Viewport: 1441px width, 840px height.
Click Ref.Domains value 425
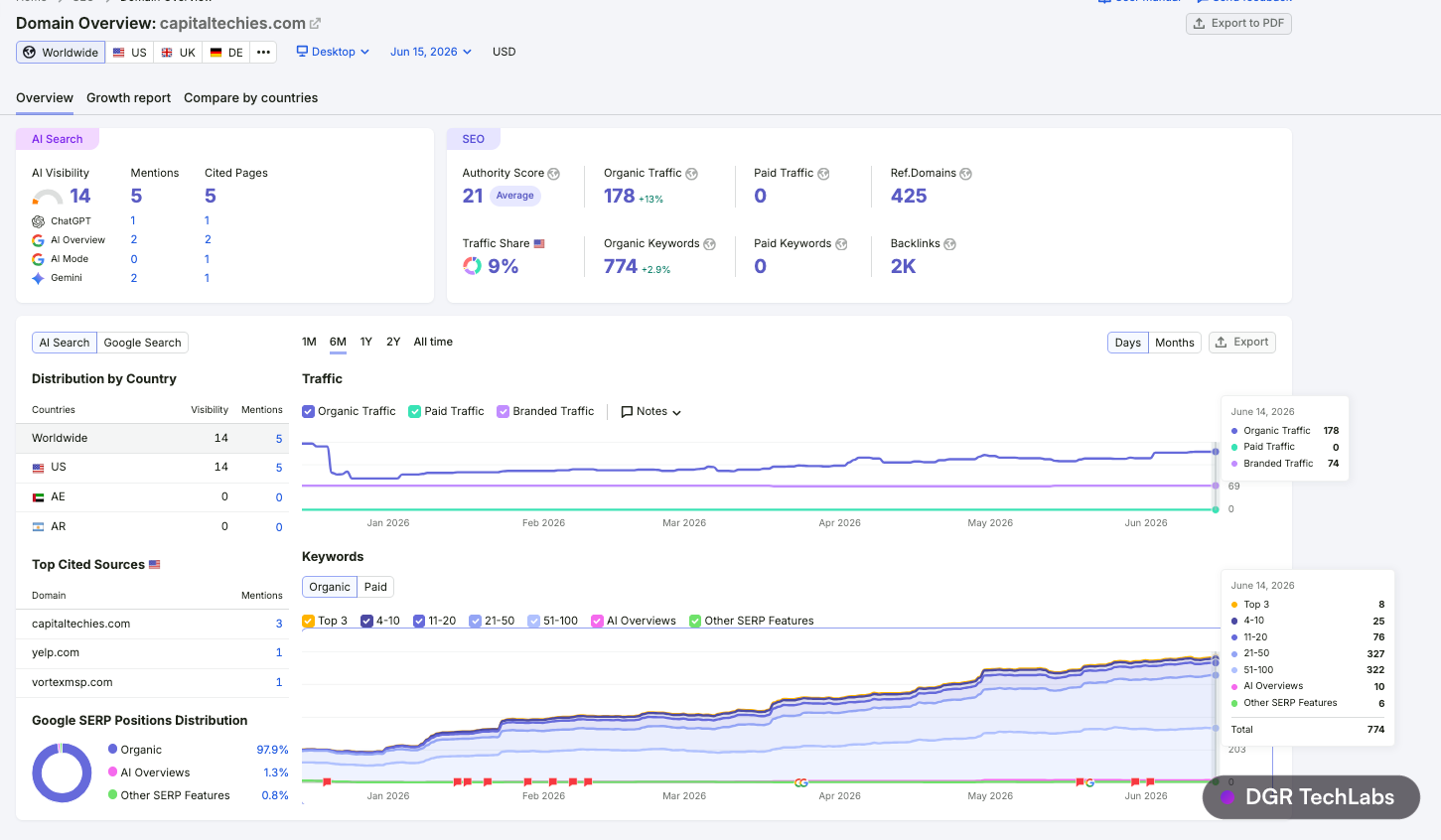(909, 197)
